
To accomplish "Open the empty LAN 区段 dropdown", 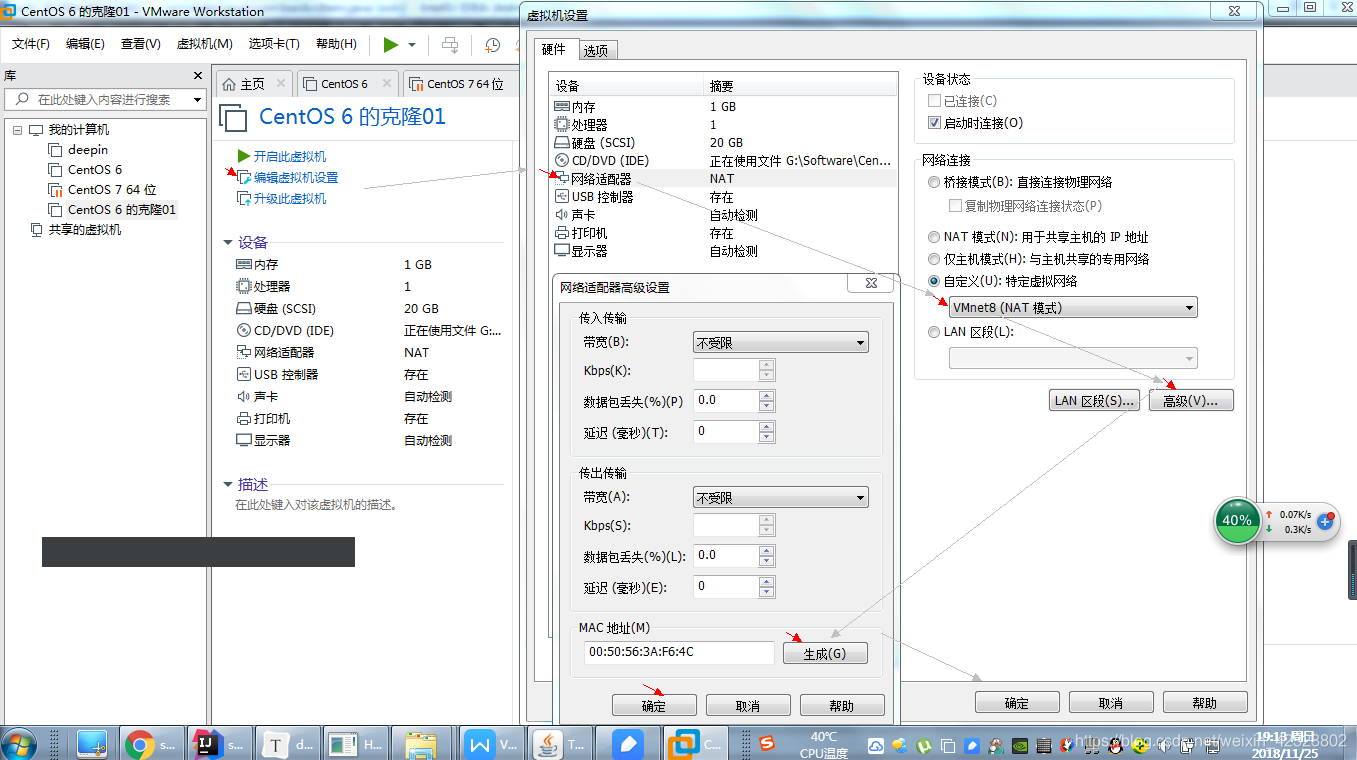I will coord(1073,358).
